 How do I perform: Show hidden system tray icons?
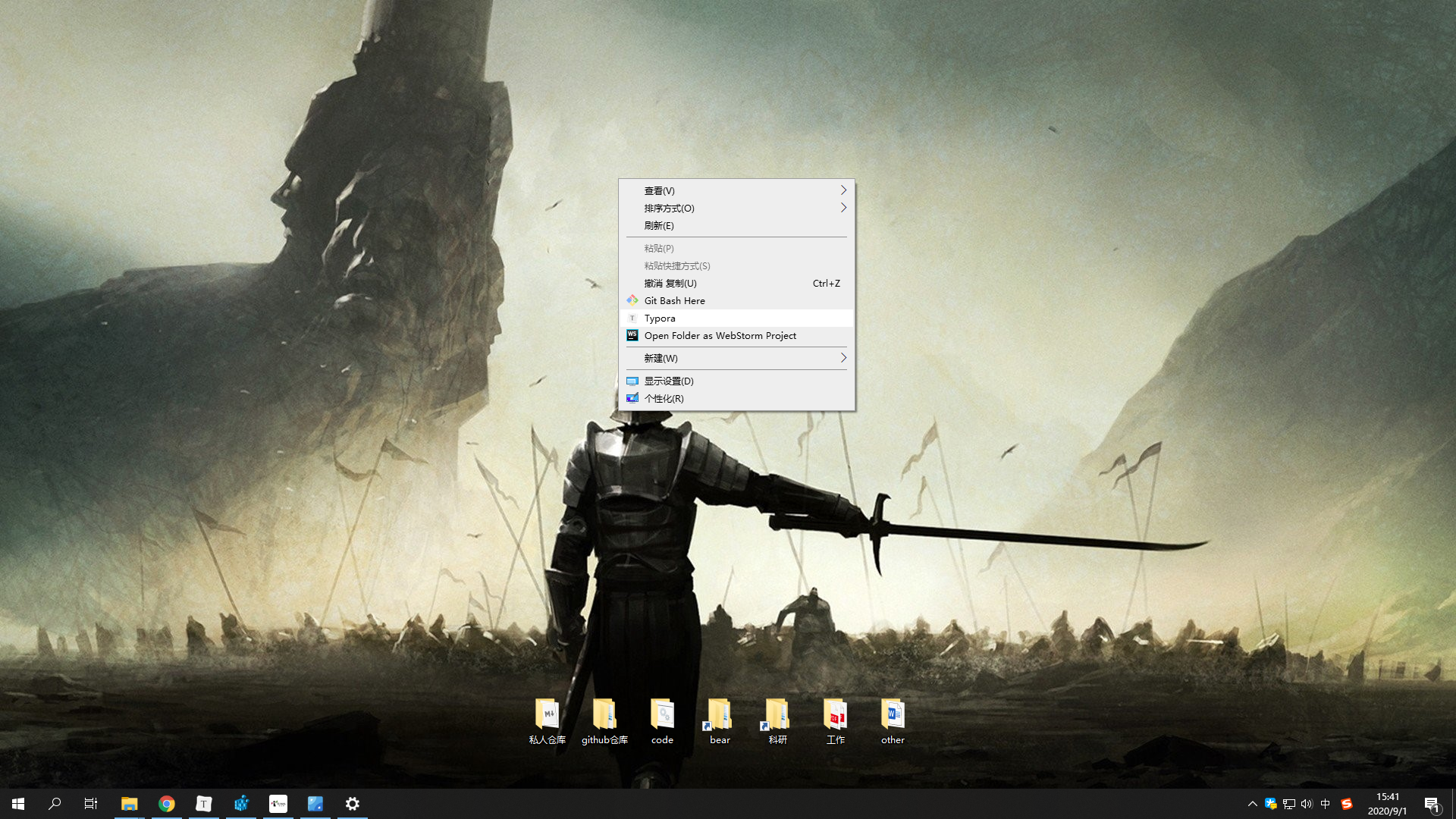coord(1252,804)
